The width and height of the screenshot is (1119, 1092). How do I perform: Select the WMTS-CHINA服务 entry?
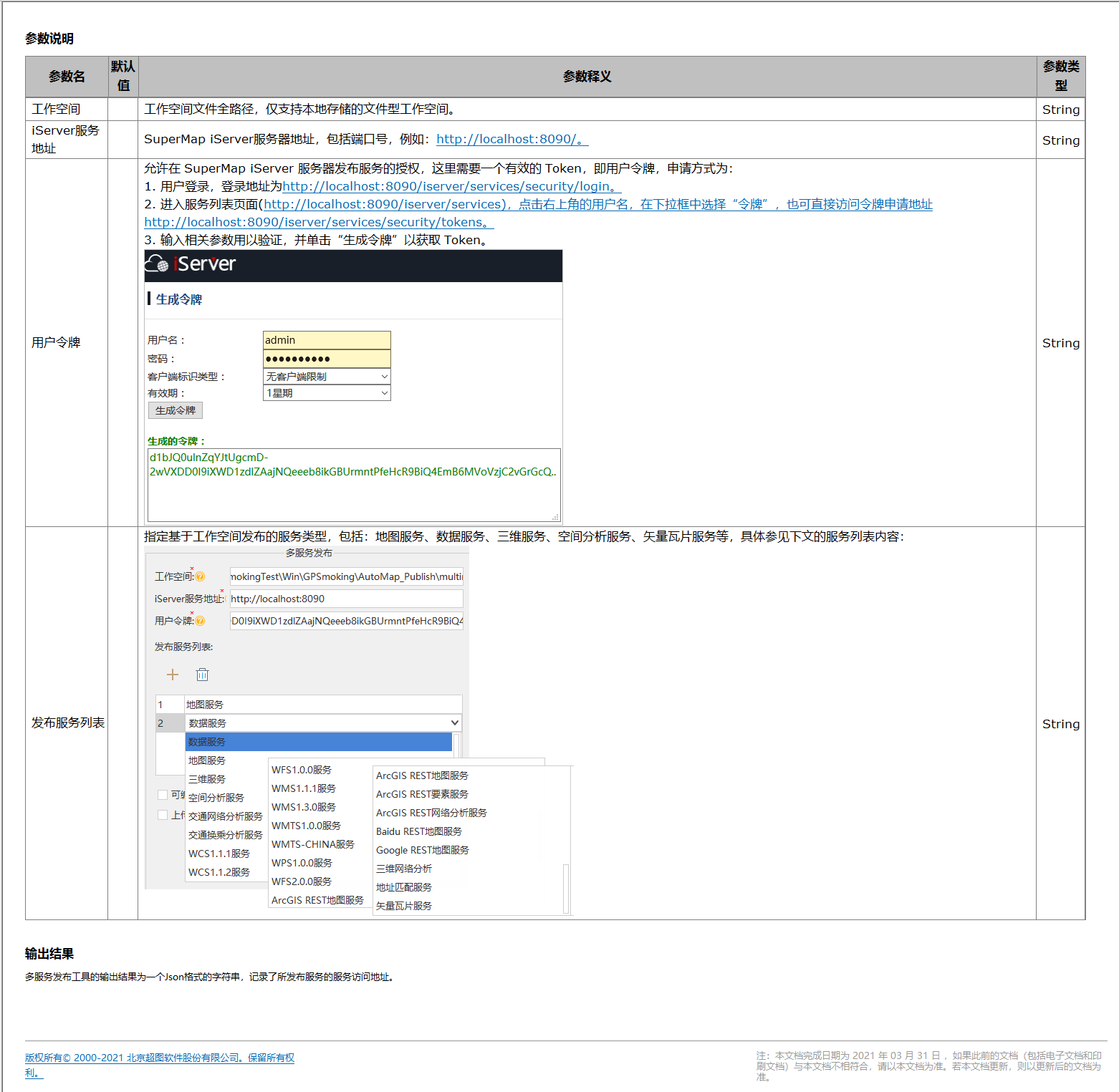313,844
